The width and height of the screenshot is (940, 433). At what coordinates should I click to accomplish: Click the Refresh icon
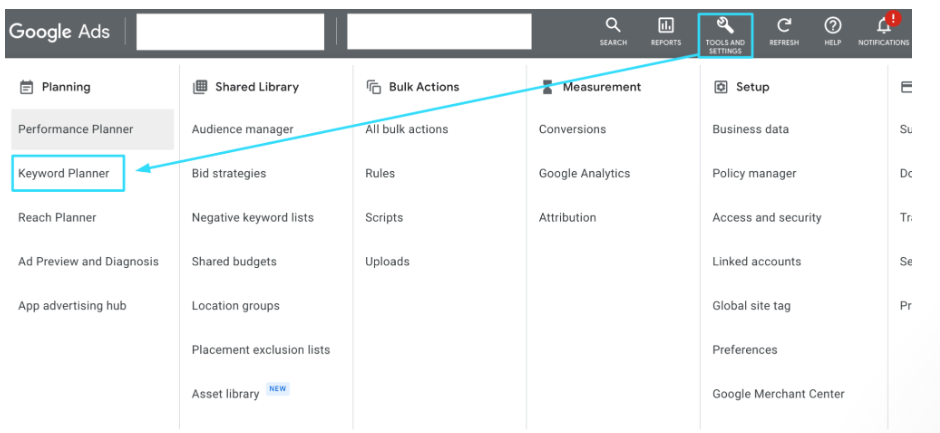[784, 25]
